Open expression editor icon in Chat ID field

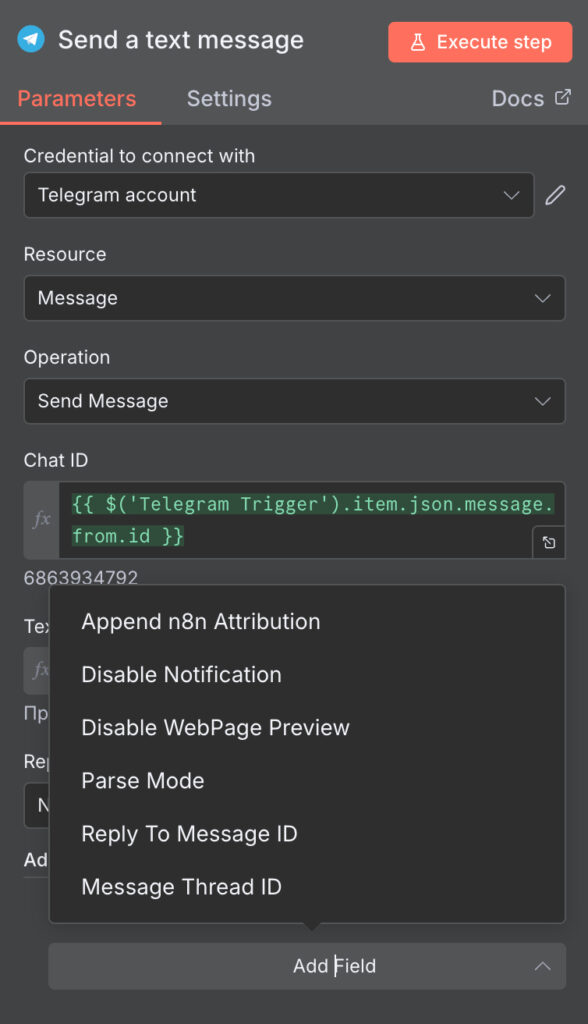point(549,543)
